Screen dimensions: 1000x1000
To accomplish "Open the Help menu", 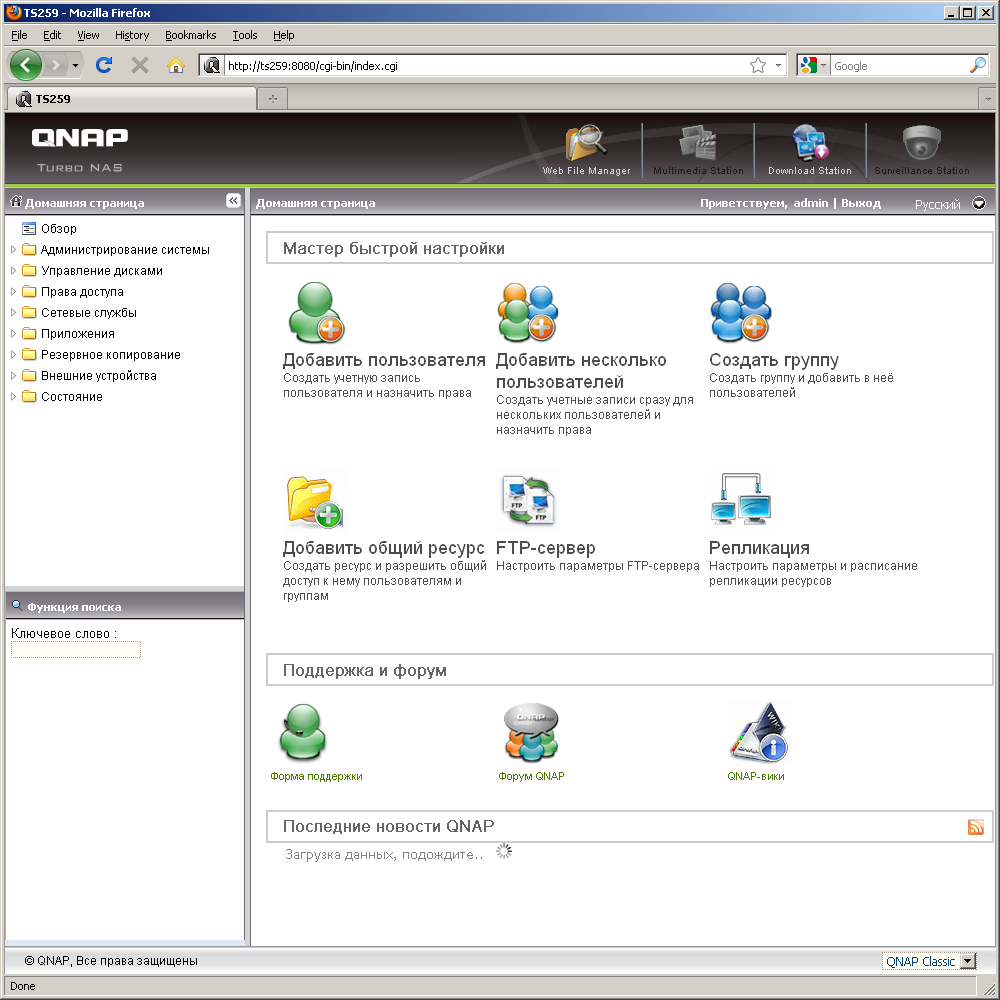I will (284, 35).
